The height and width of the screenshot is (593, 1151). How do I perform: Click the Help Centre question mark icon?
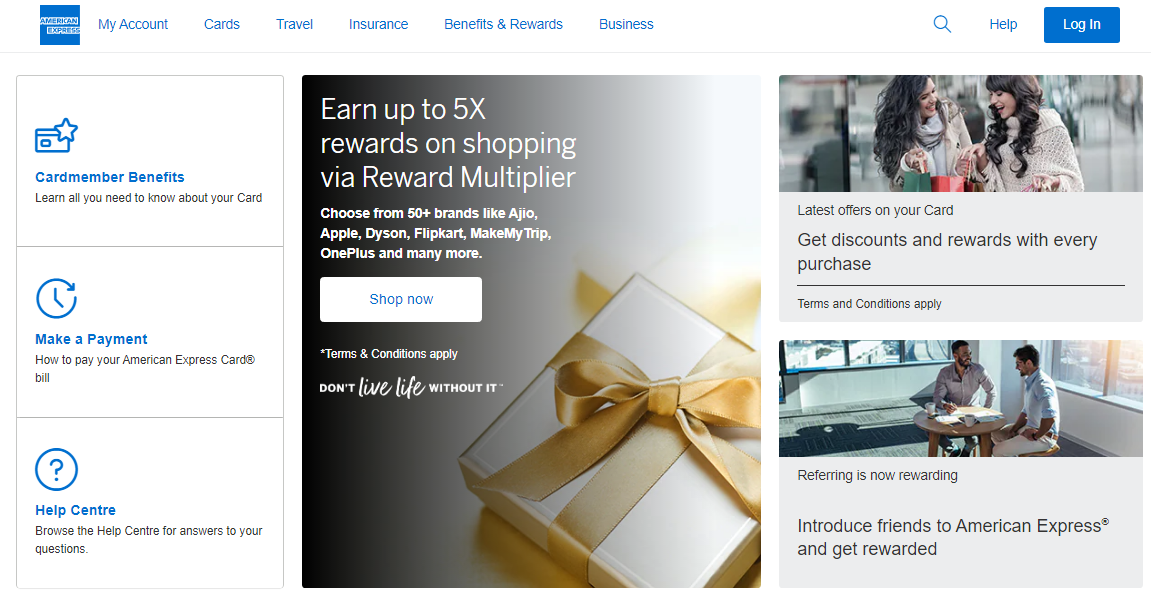(x=57, y=470)
